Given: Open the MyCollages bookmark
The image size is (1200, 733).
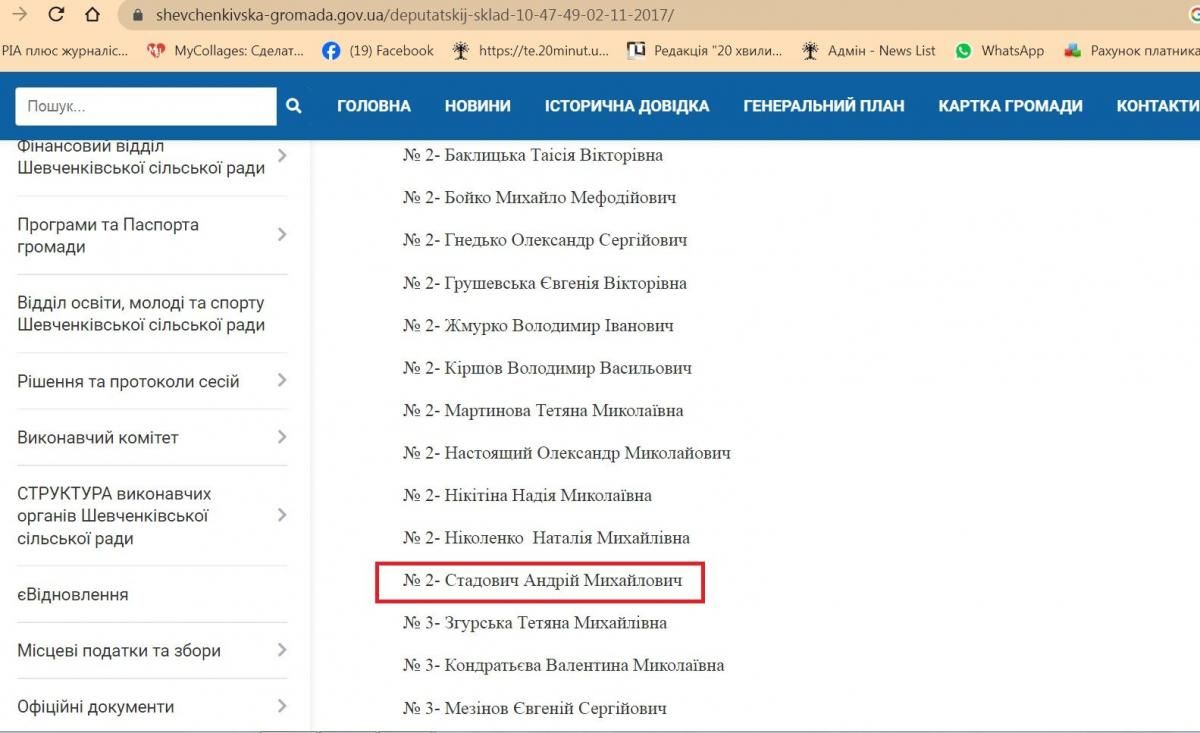Looking at the screenshot, I should (224, 50).
